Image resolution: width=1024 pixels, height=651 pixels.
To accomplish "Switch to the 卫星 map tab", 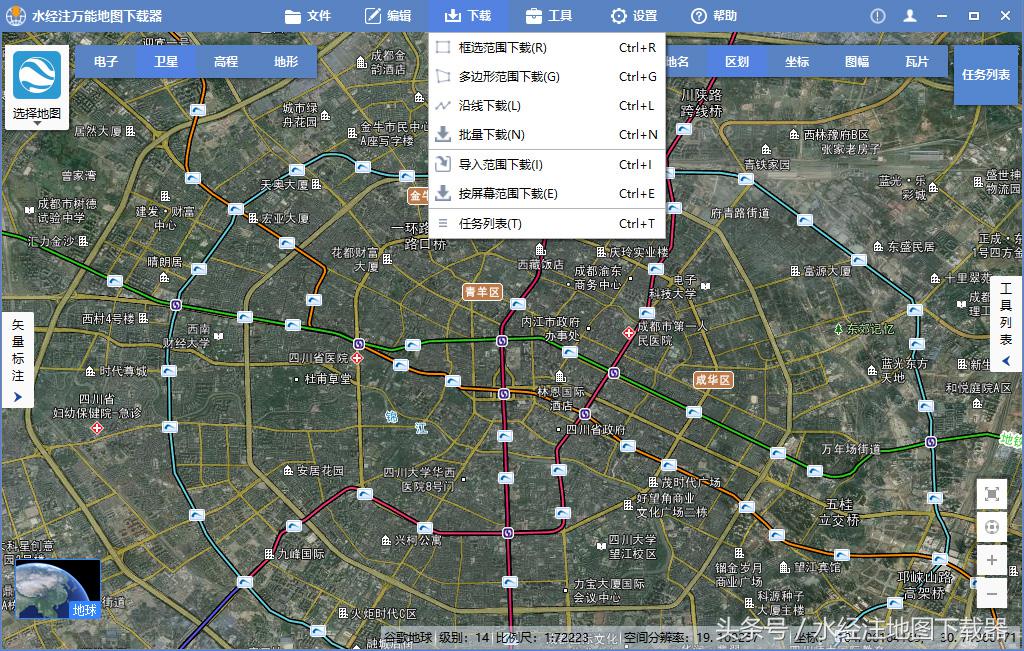I will 166,61.
